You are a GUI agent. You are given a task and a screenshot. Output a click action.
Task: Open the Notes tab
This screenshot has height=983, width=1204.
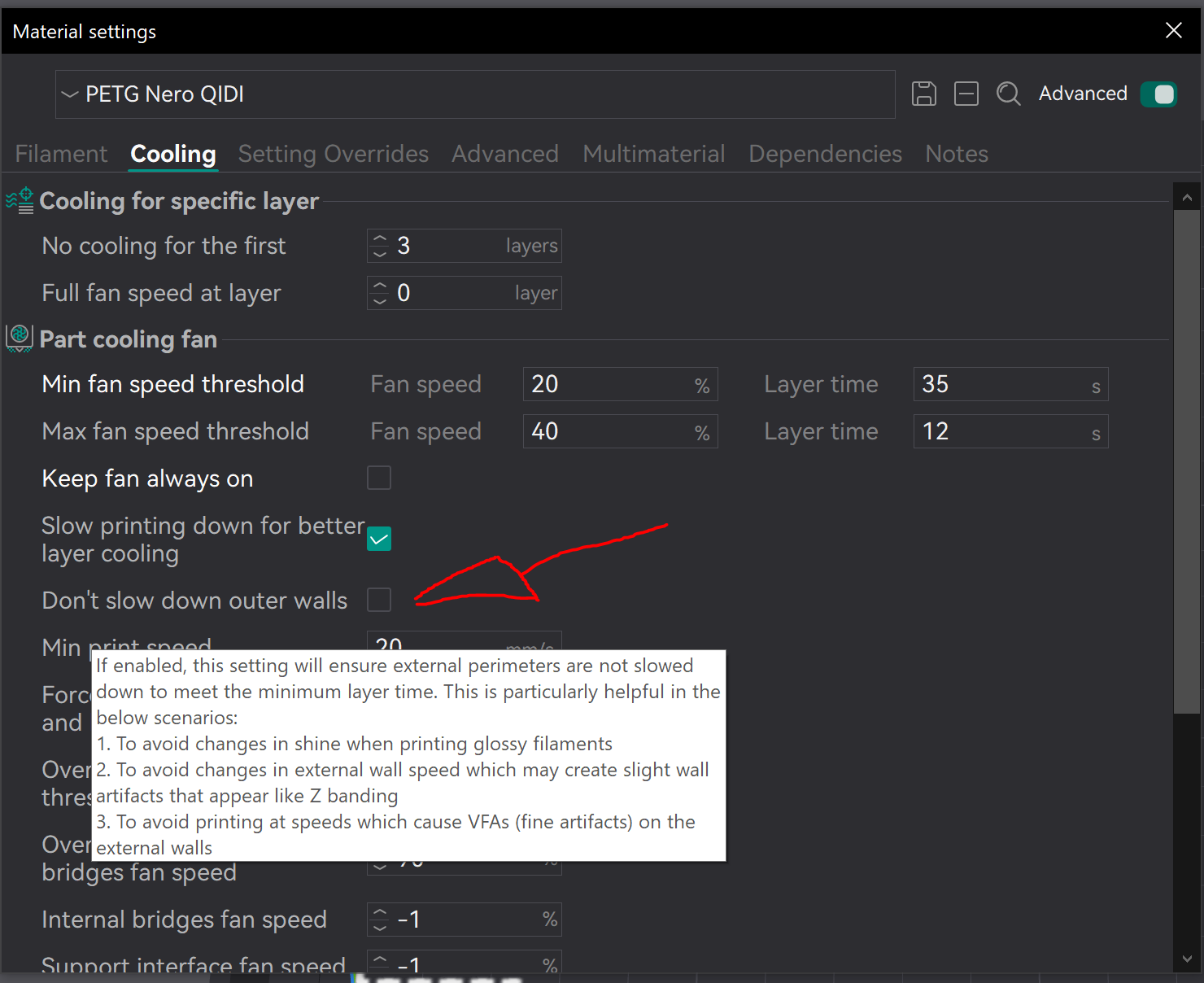pyautogui.click(x=956, y=154)
